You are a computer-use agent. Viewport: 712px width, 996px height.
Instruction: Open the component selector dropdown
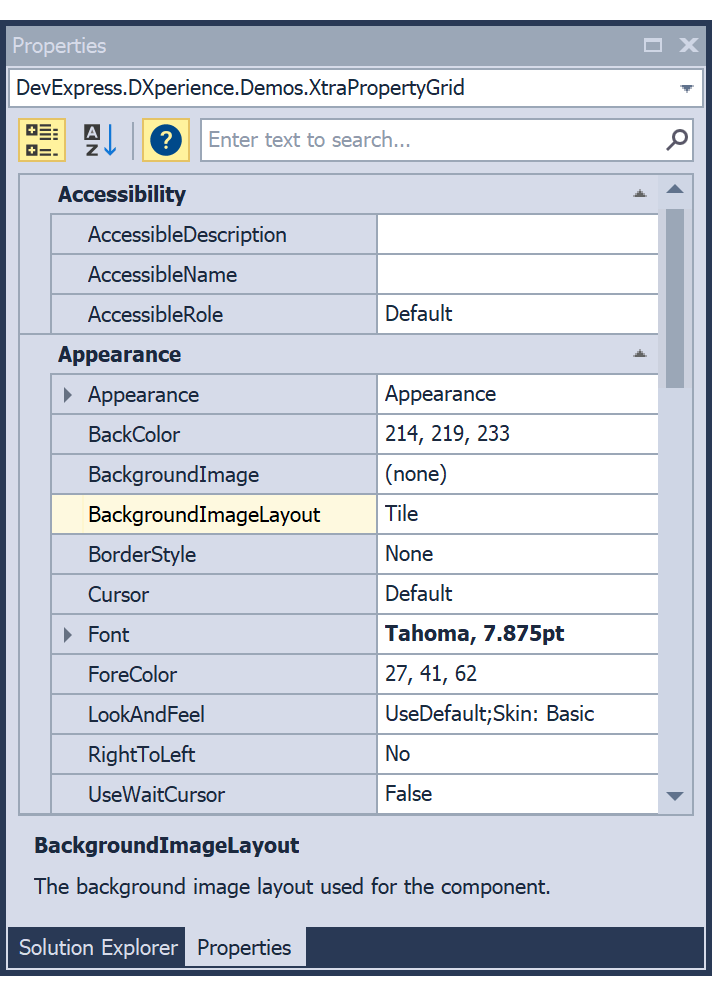click(x=687, y=88)
